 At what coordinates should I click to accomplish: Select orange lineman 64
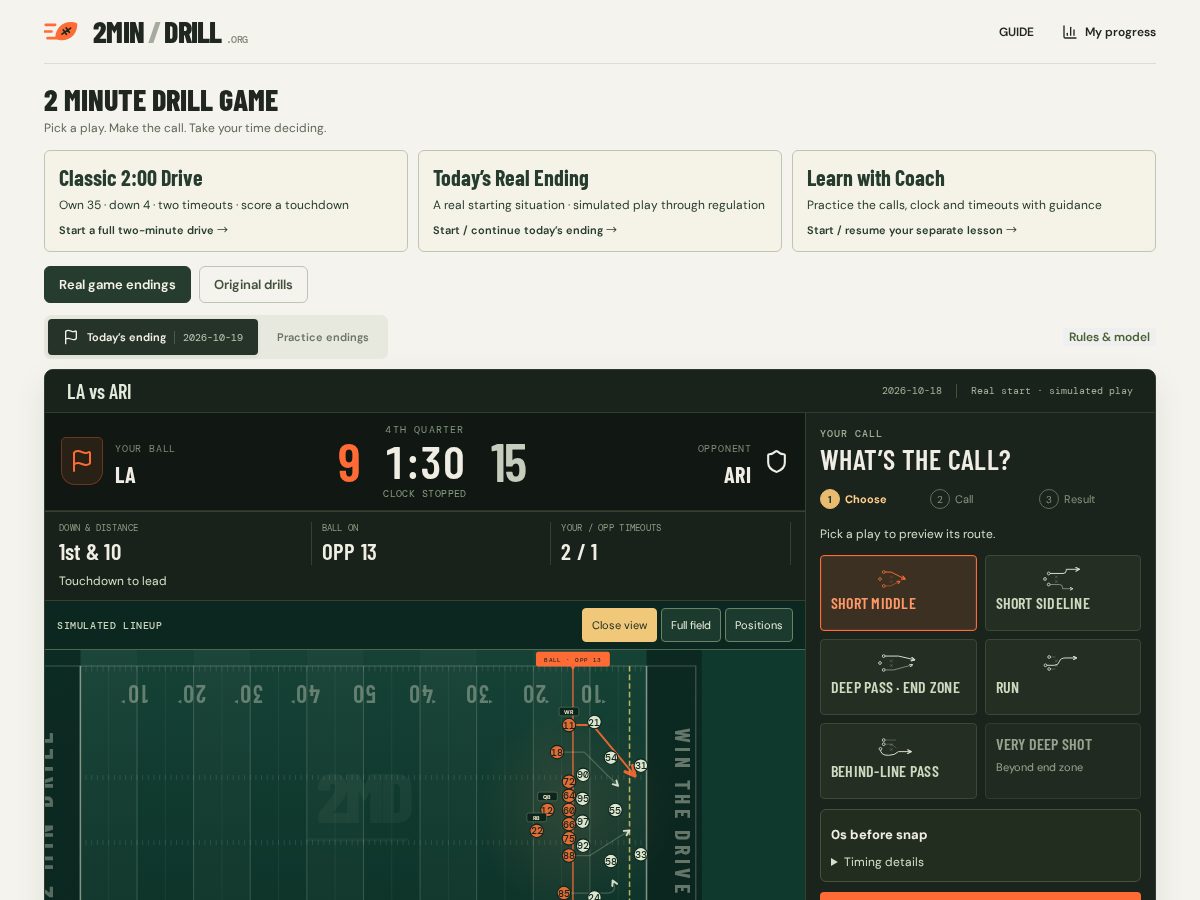click(569, 795)
